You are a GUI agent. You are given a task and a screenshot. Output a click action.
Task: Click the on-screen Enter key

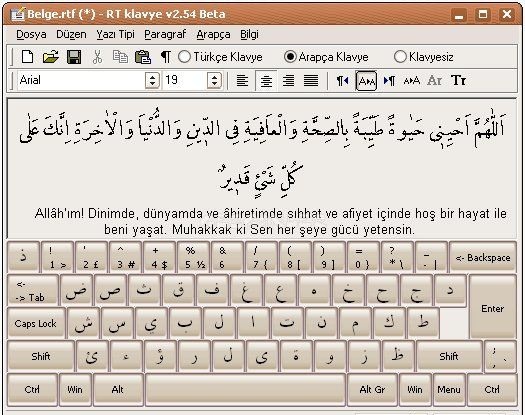click(492, 307)
